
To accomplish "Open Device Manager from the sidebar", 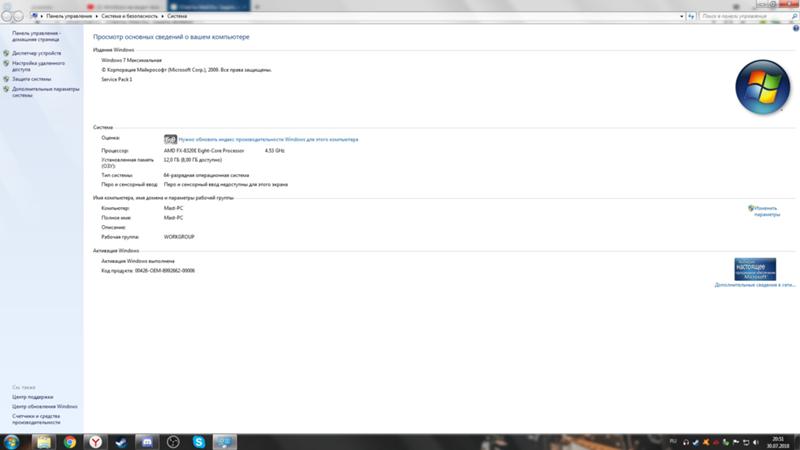I will tap(36, 53).
